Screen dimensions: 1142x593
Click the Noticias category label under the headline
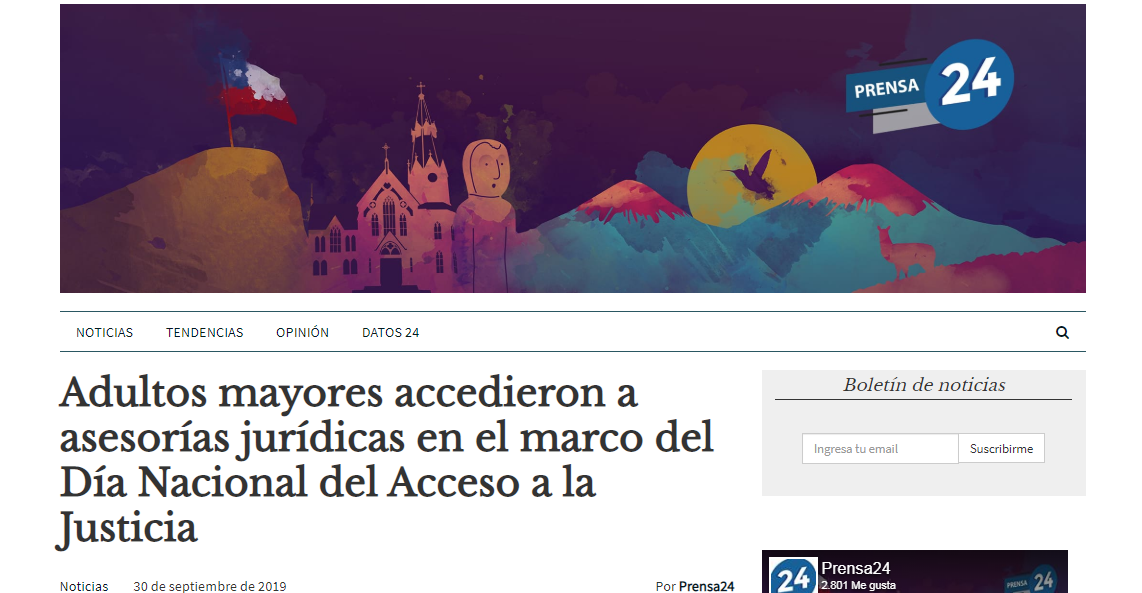click(83, 586)
